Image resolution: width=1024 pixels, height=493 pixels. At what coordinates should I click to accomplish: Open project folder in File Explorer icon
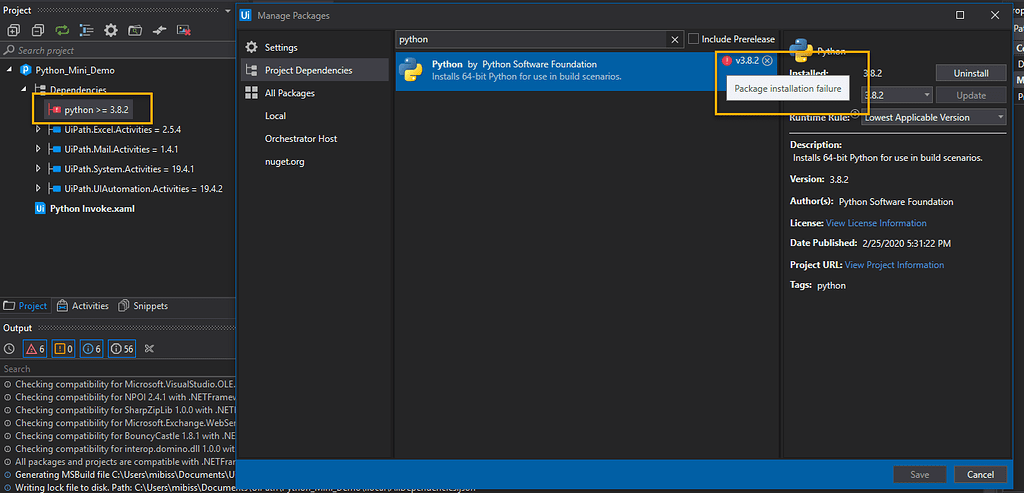[x=135, y=30]
